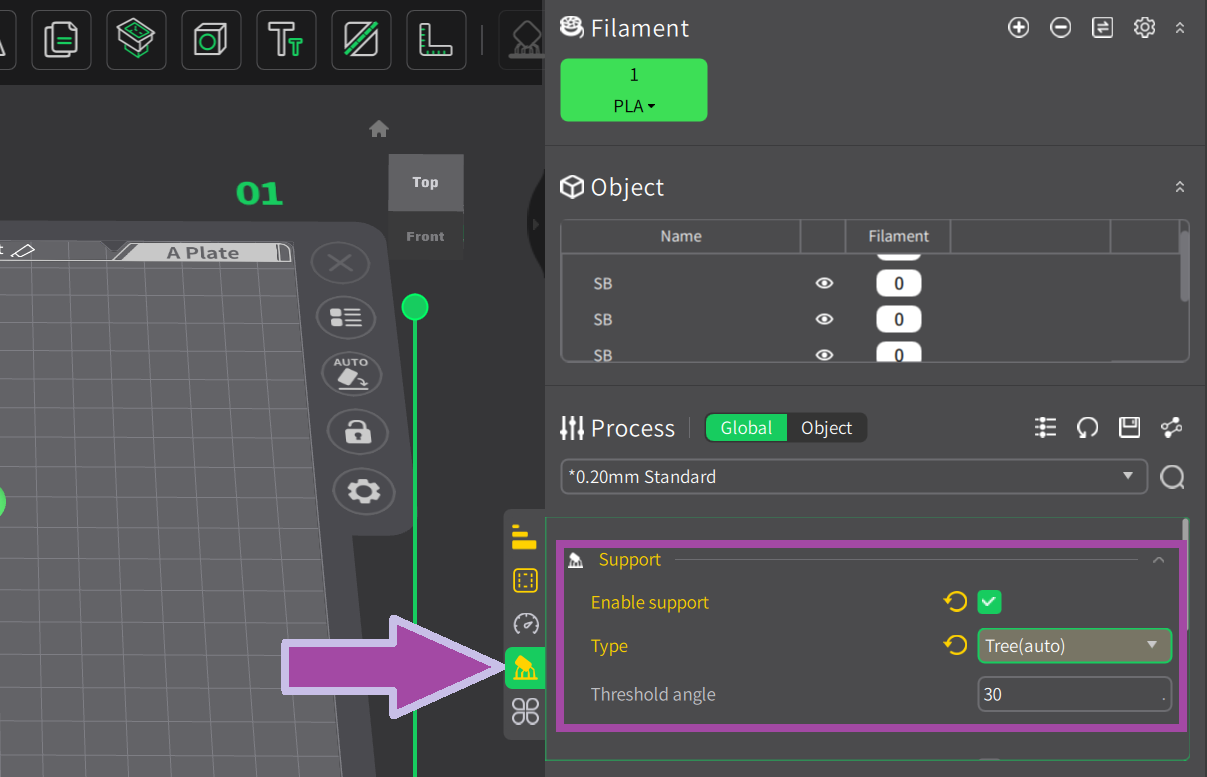Remove filament using the minus icon

pyautogui.click(x=1060, y=28)
